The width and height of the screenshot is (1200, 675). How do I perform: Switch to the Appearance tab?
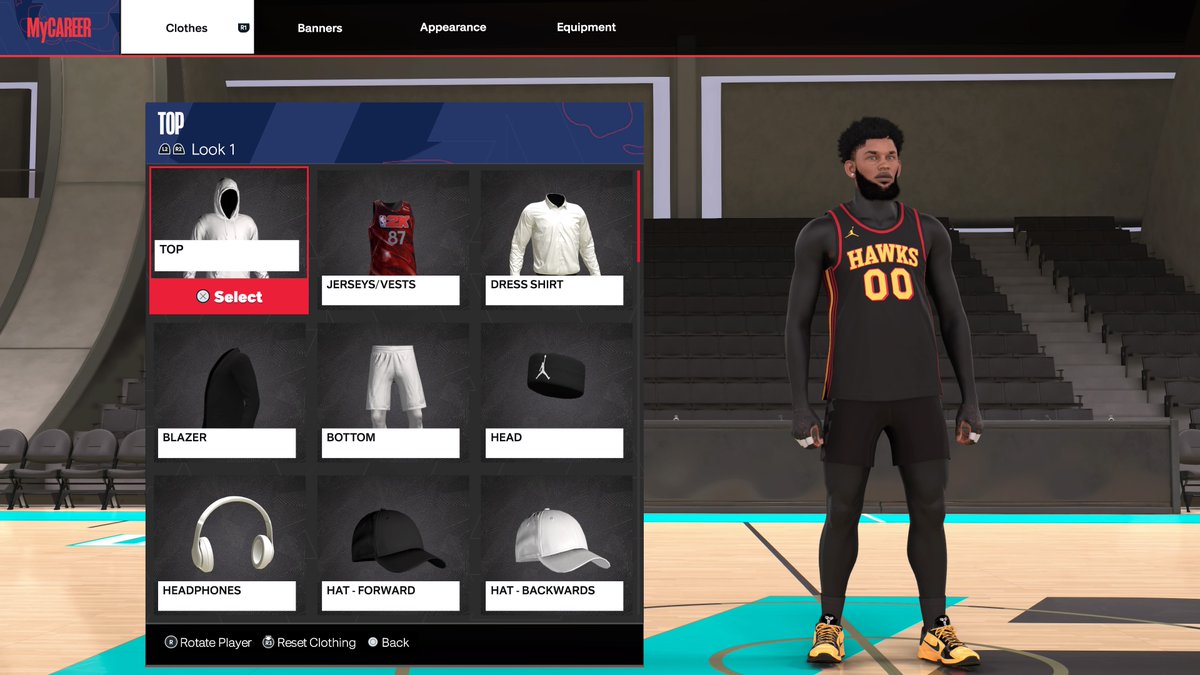pyautogui.click(x=453, y=27)
